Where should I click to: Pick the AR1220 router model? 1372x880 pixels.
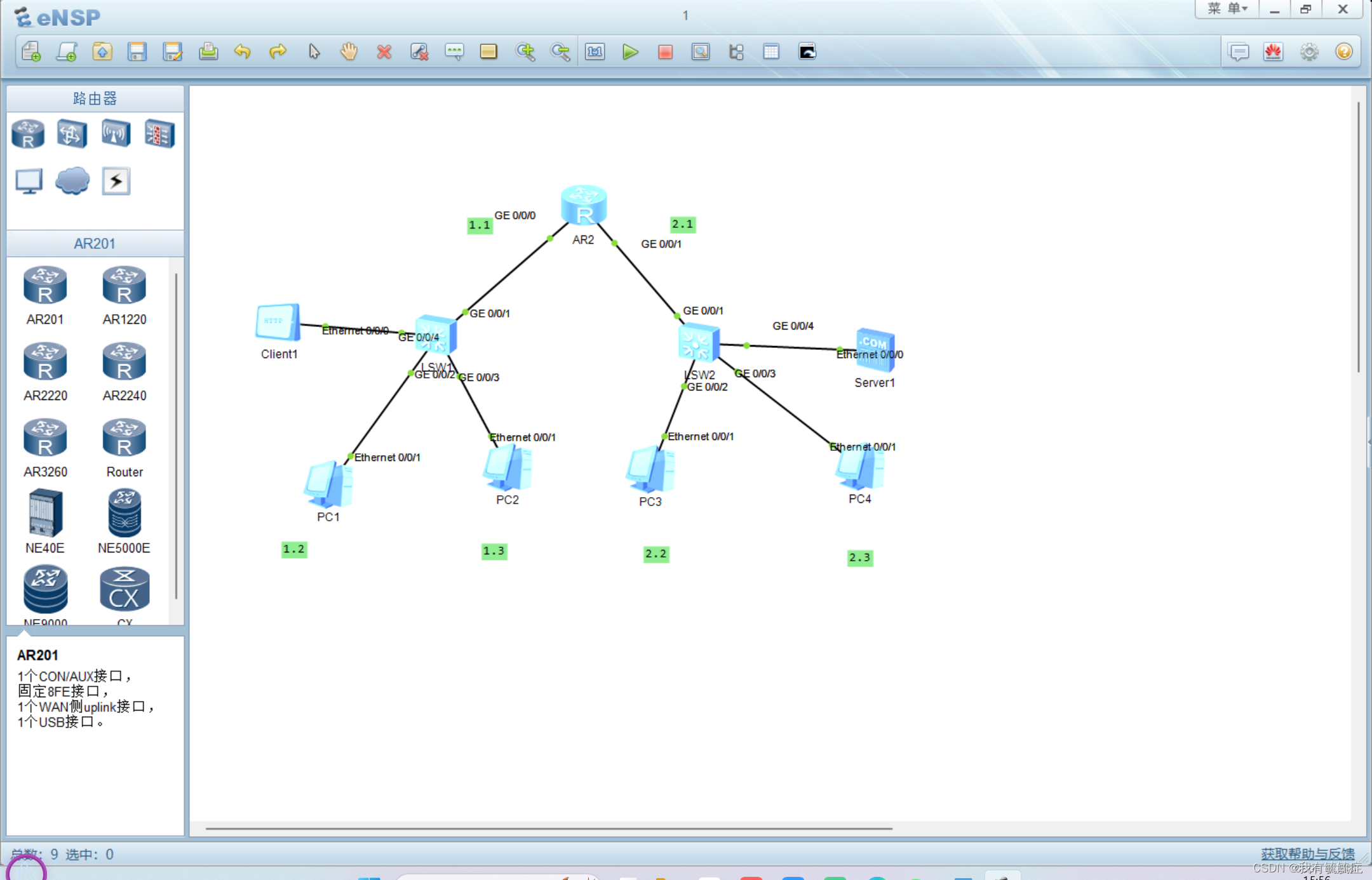click(124, 296)
